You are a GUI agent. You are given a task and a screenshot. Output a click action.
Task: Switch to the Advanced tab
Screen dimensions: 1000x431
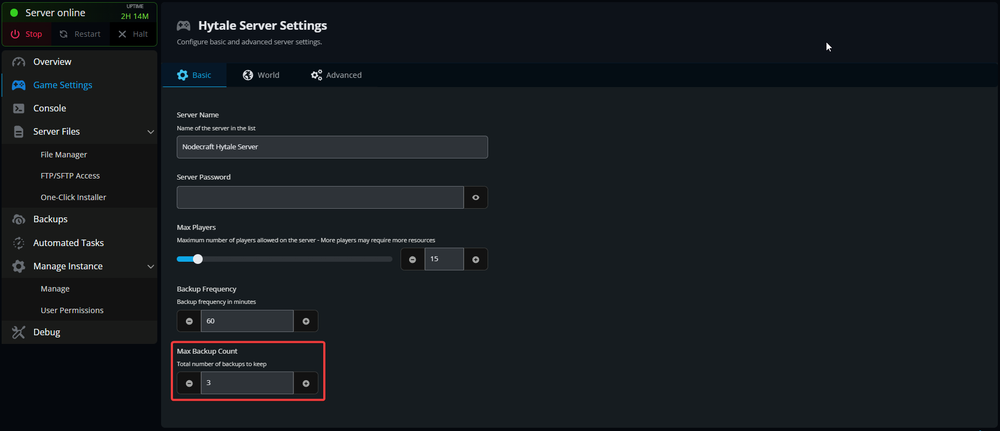[336, 75]
